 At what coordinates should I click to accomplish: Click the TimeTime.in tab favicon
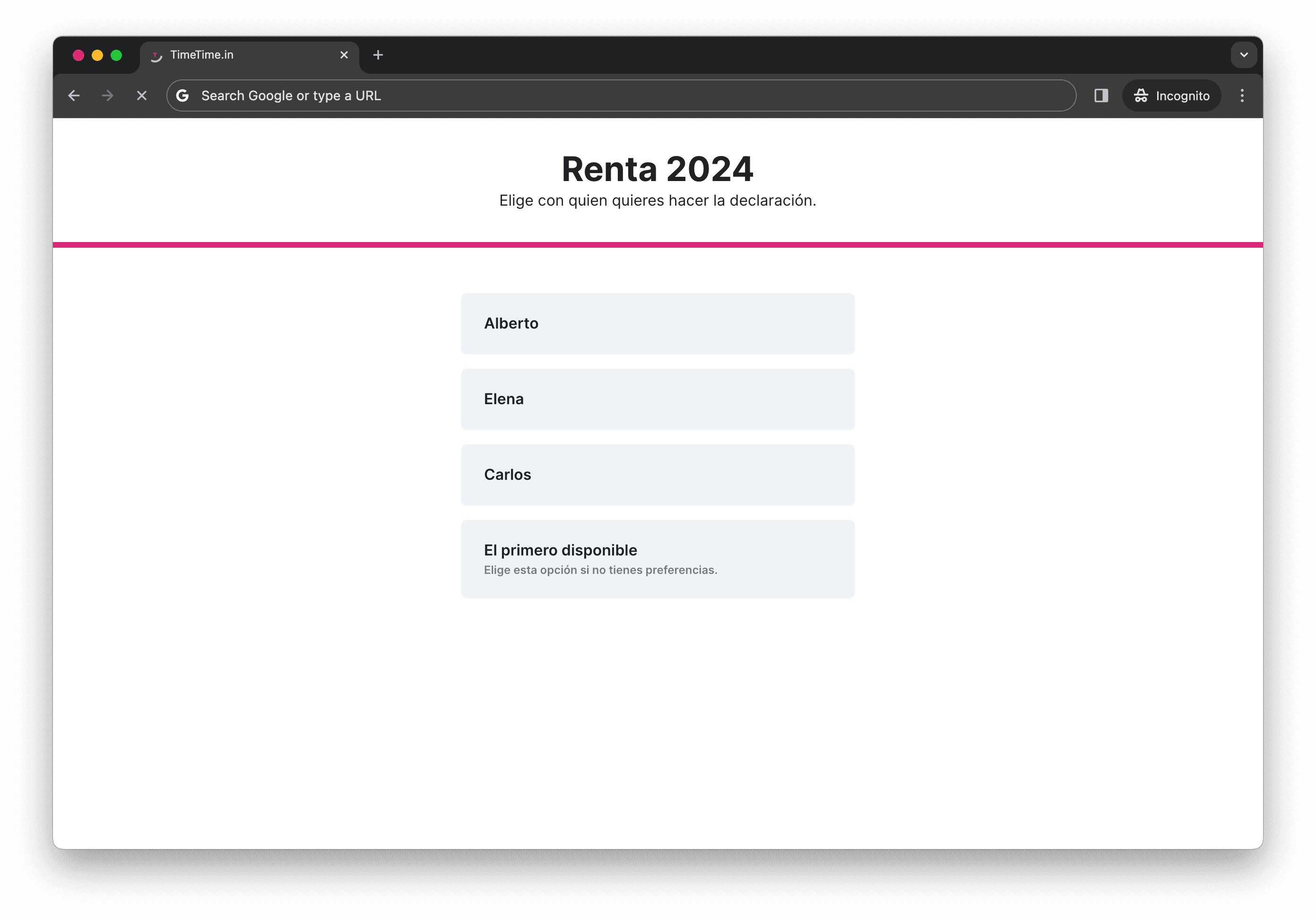pyautogui.click(x=156, y=56)
